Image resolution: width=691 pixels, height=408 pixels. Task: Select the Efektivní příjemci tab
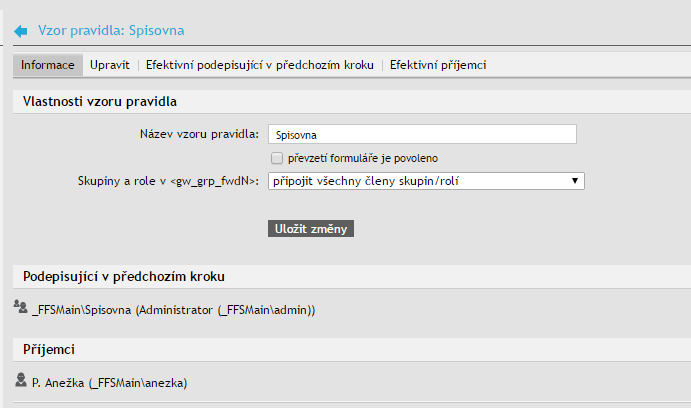[x=438, y=65]
